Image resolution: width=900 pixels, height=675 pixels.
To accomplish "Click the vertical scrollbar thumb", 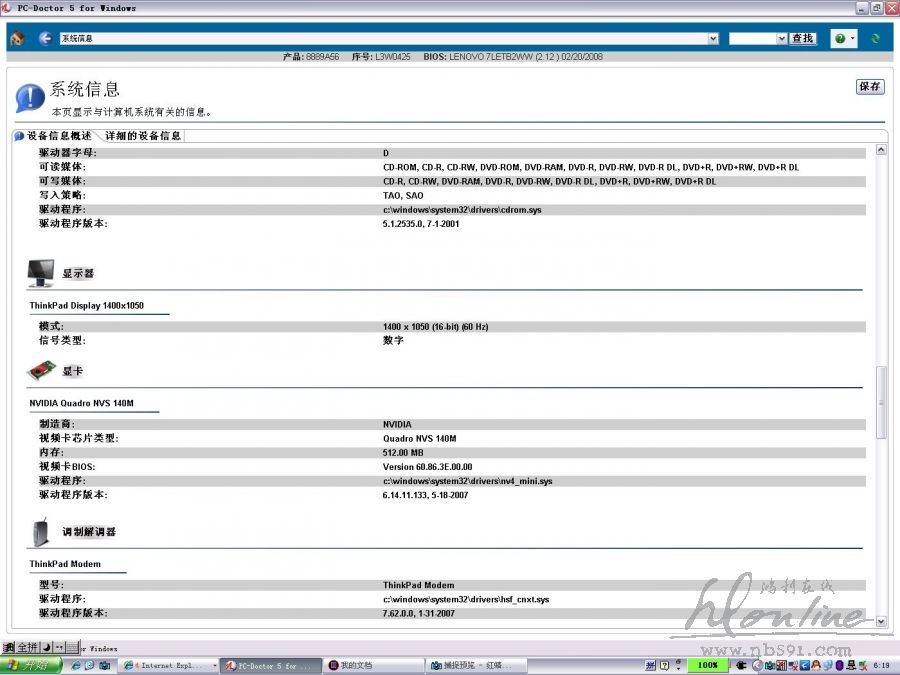I will tap(881, 403).
